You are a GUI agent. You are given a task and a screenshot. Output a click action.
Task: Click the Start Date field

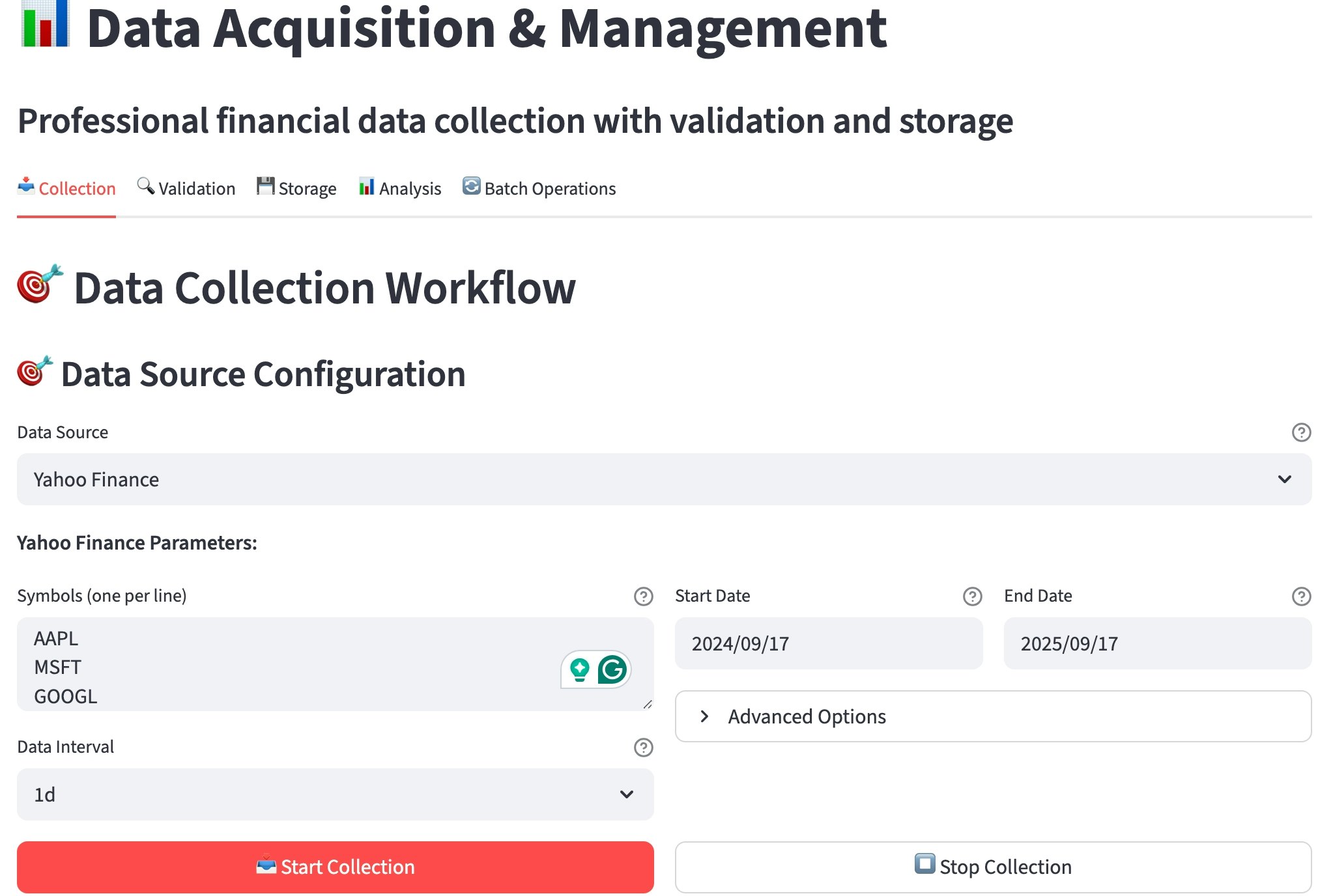[828, 643]
